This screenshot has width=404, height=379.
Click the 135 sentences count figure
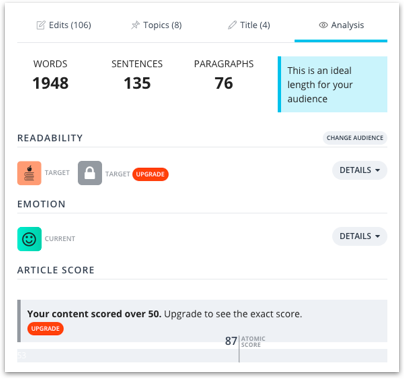click(137, 83)
